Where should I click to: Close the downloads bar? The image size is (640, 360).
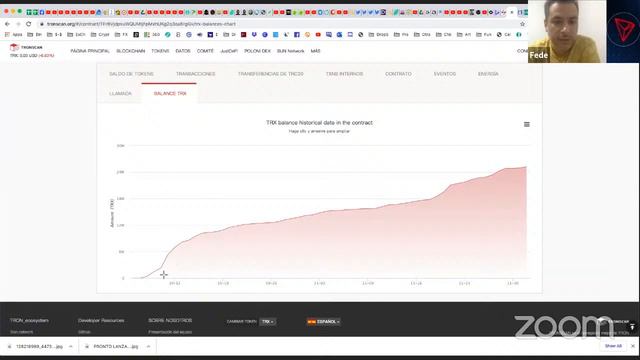633,346
